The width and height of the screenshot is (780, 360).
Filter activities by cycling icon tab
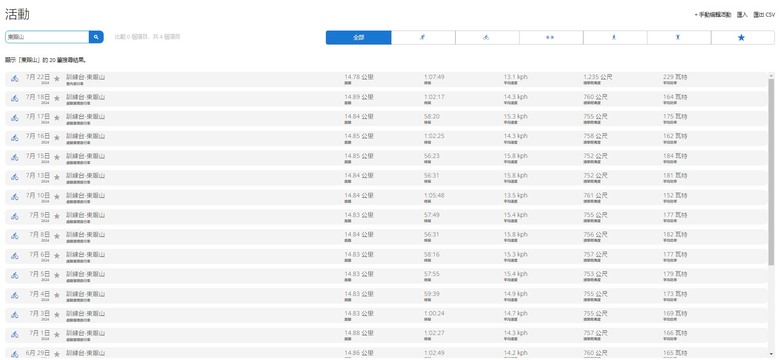(487, 38)
